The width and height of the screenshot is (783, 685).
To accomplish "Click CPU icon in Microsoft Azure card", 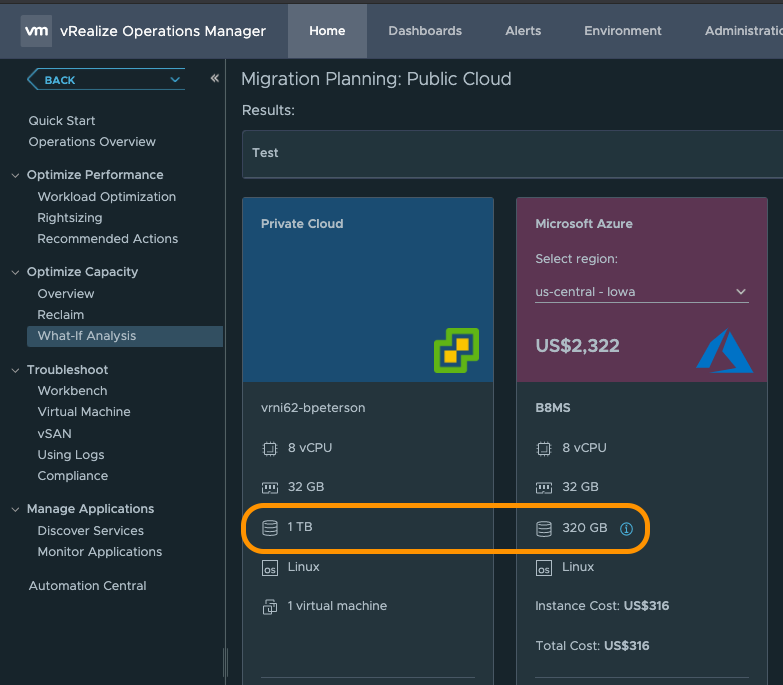I will pyautogui.click(x=544, y=449).
